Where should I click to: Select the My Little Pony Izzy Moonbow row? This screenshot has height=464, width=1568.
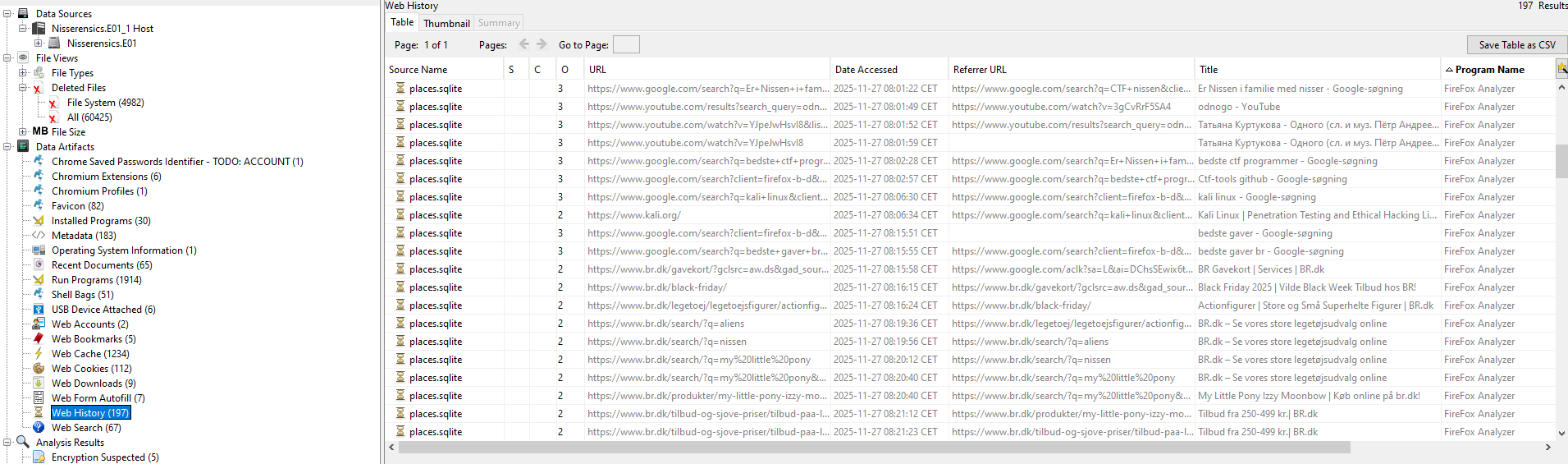click(970, 396)
